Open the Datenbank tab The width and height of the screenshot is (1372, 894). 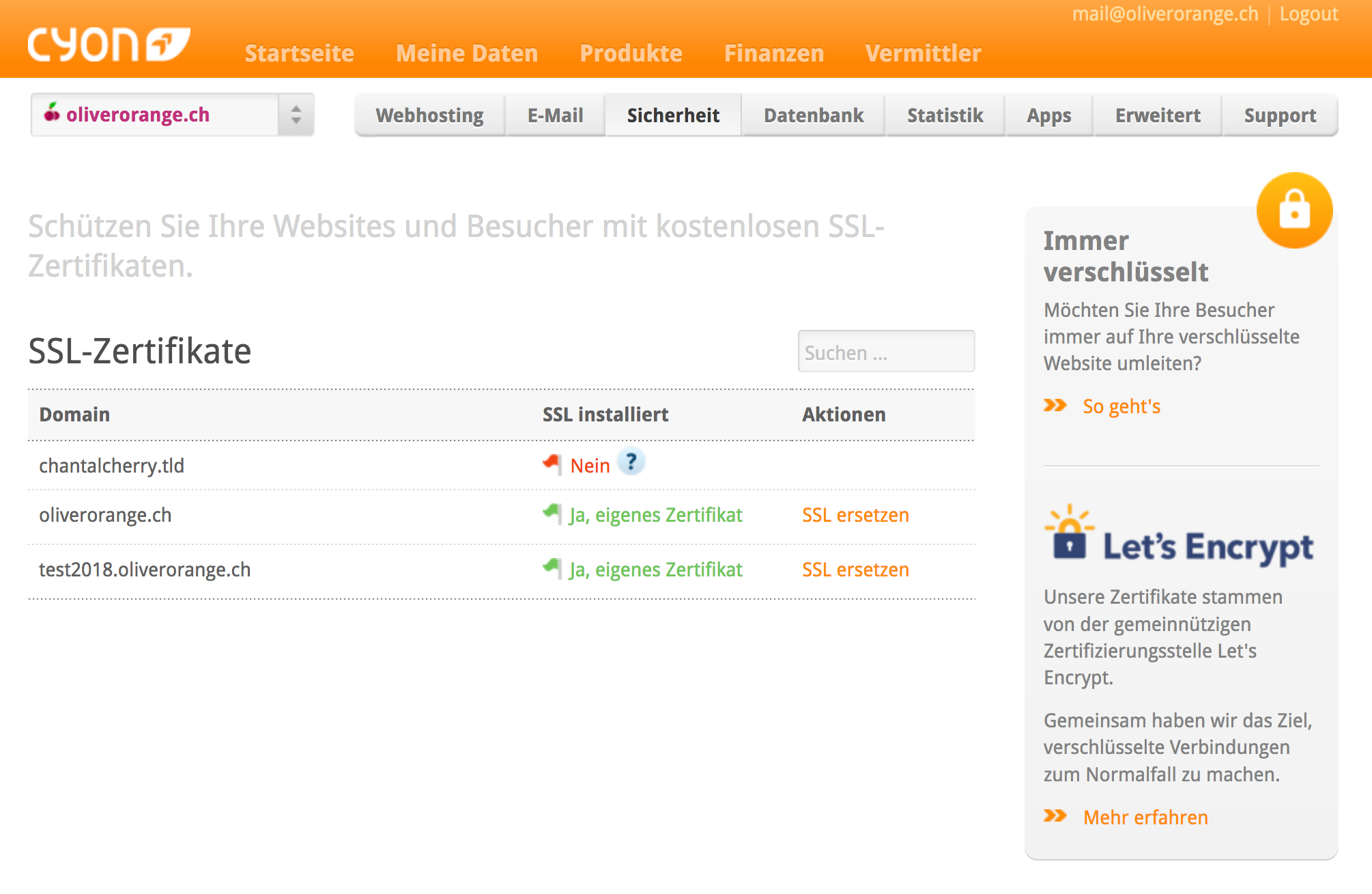point(813,115)
